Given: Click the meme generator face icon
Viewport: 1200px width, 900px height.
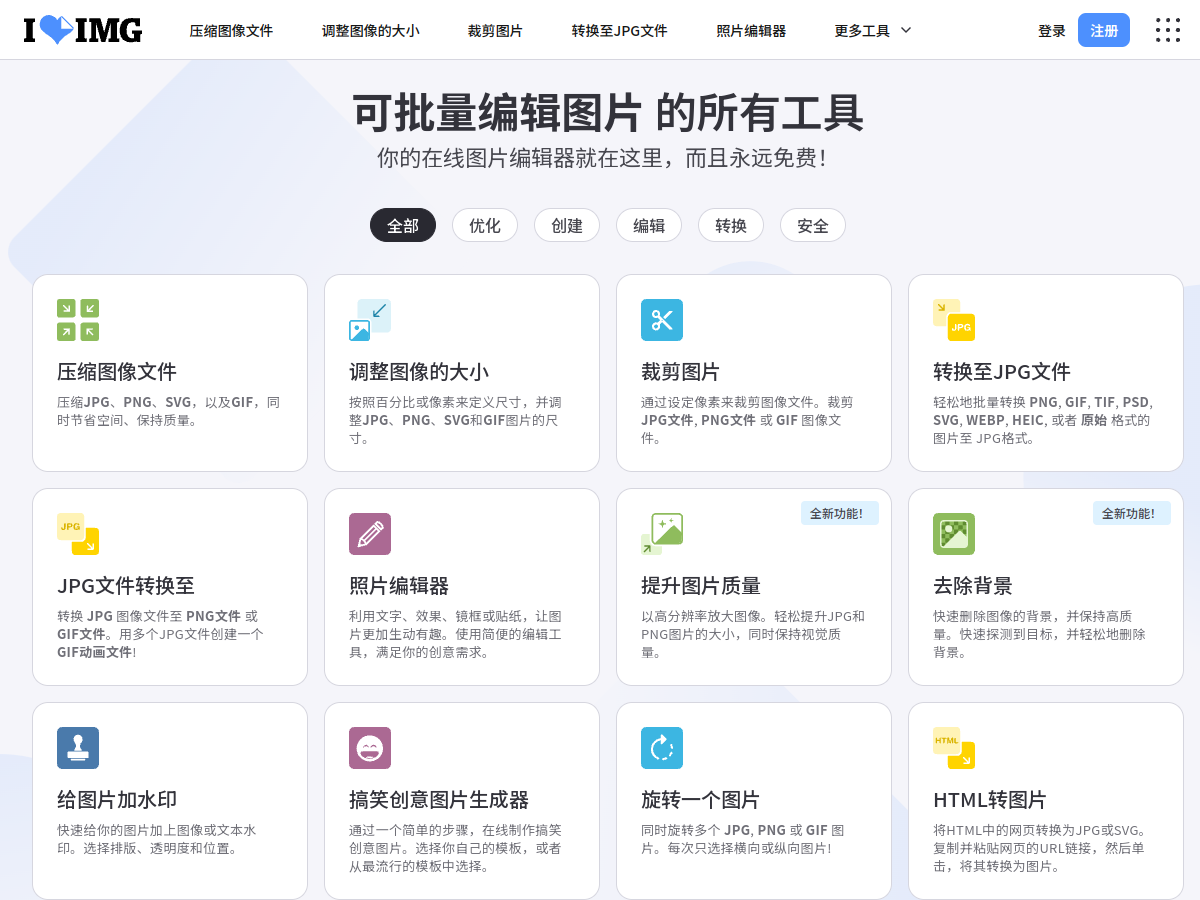Looking at the screenshot, I should [370, 748].
